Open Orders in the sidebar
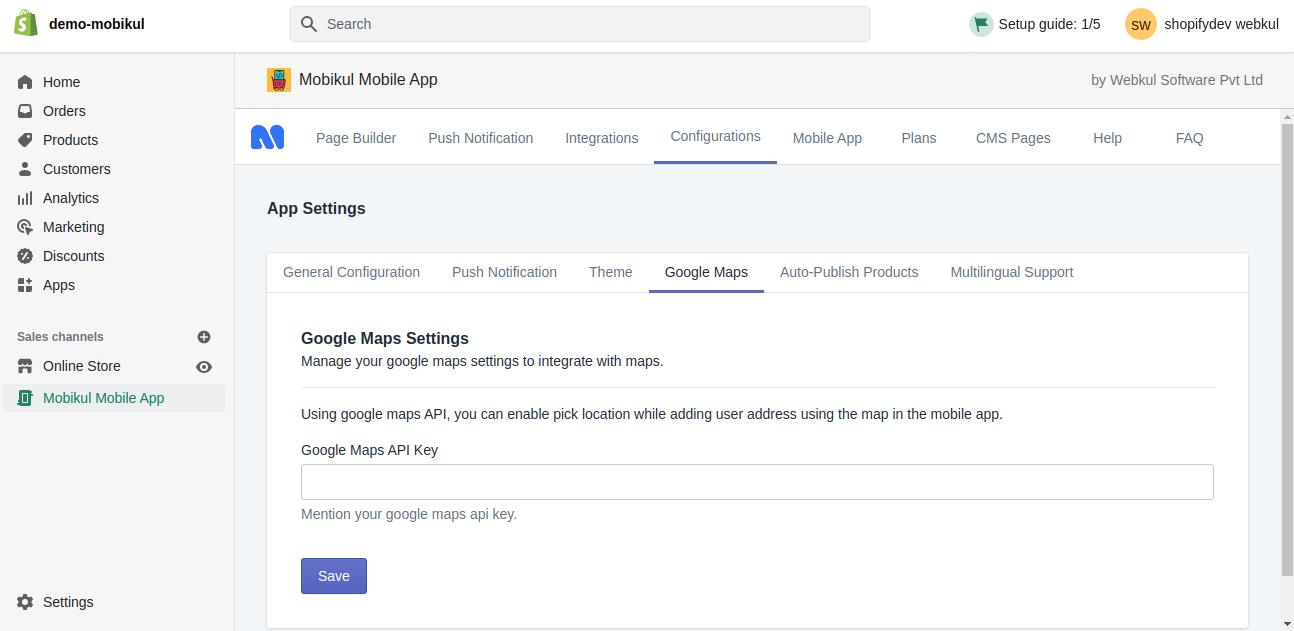 pos(64,111)
